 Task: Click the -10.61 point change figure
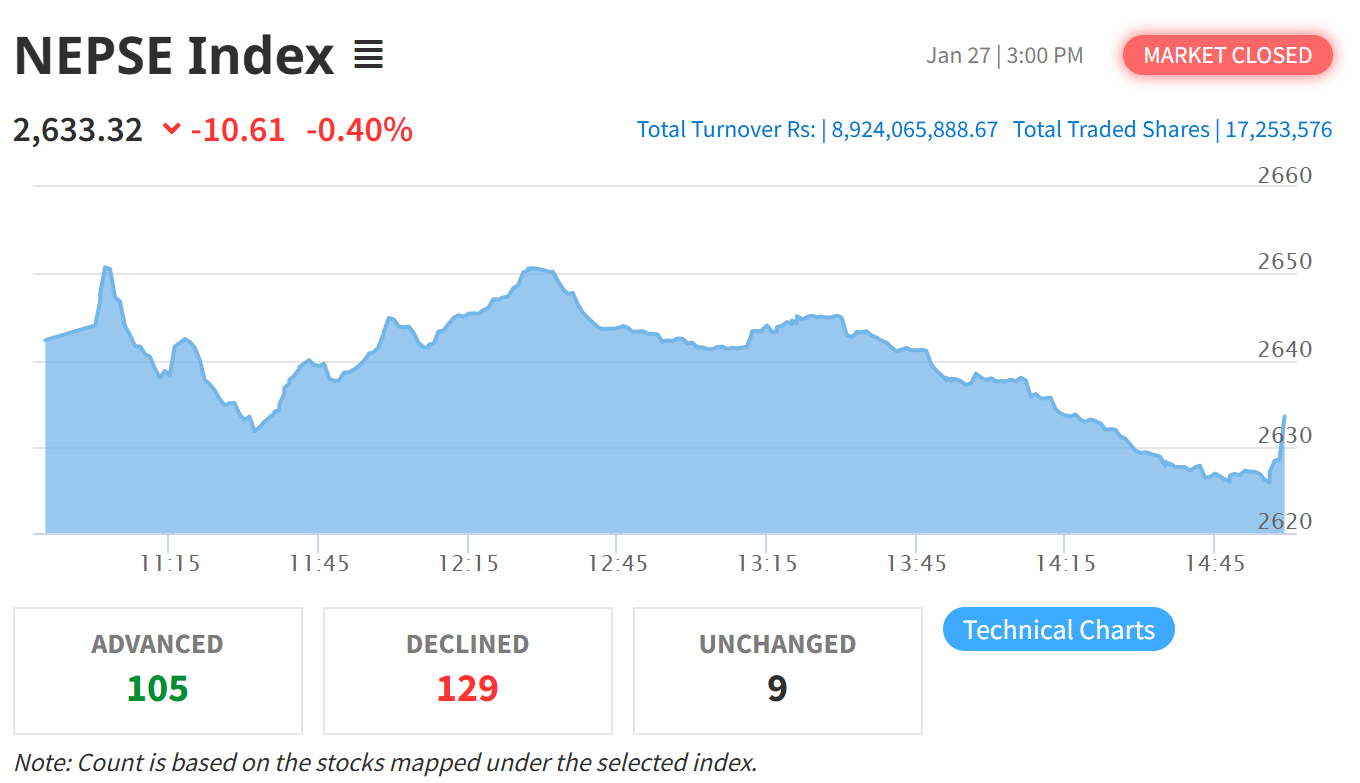(x=237, y=130)
